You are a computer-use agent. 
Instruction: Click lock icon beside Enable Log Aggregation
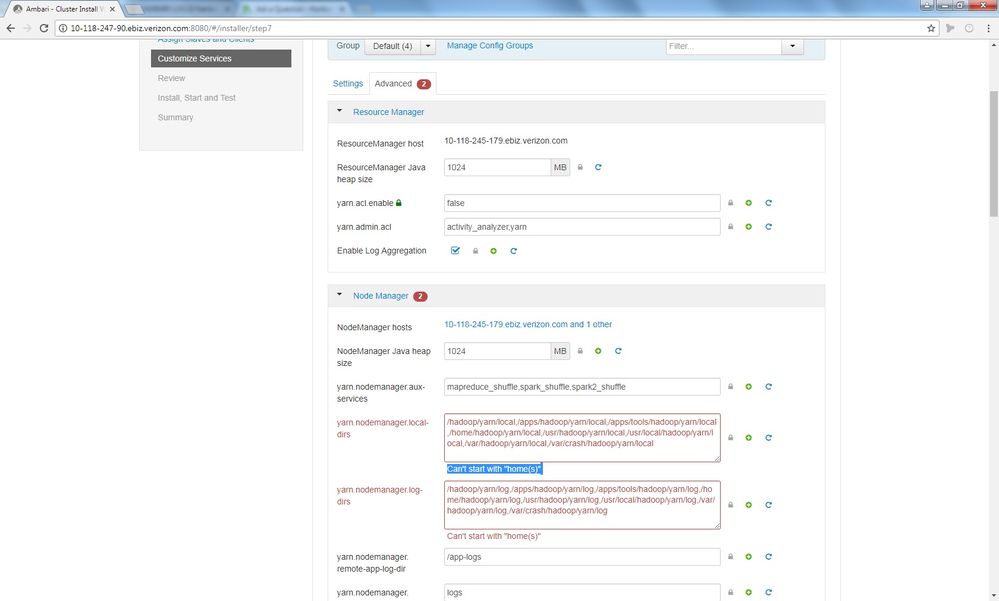pos(475,251)
